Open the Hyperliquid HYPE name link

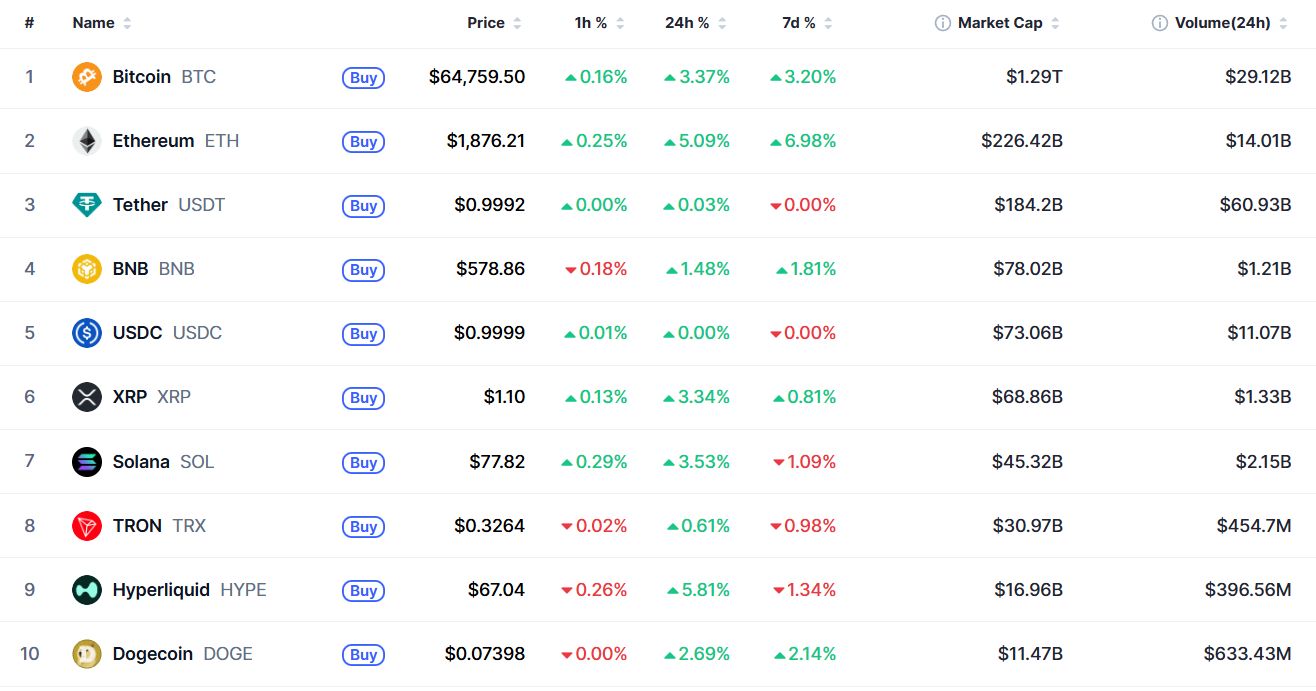tap(189, 590)
